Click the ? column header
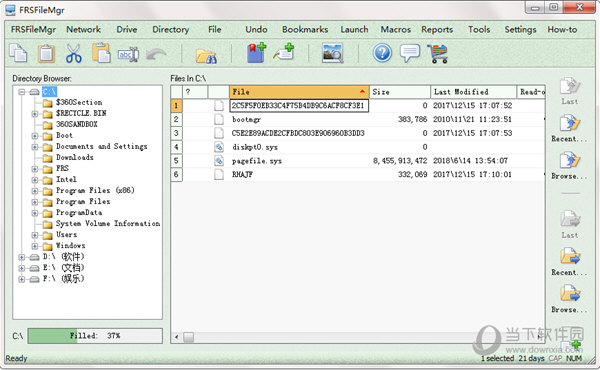This screenshot has height=370, width=600. point(195,92)
